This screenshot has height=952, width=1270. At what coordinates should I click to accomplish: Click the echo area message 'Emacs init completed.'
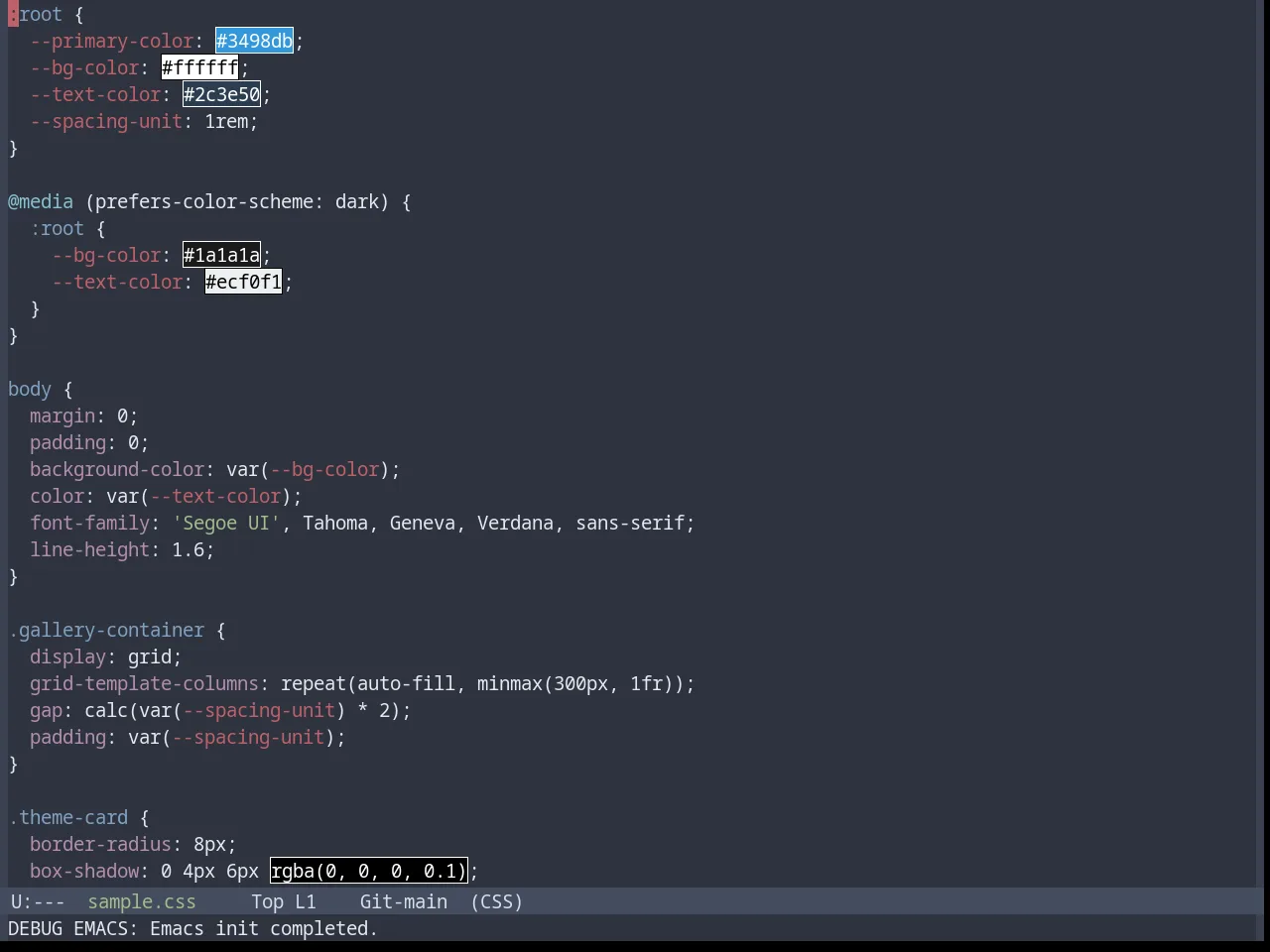[x=264, y=928]
